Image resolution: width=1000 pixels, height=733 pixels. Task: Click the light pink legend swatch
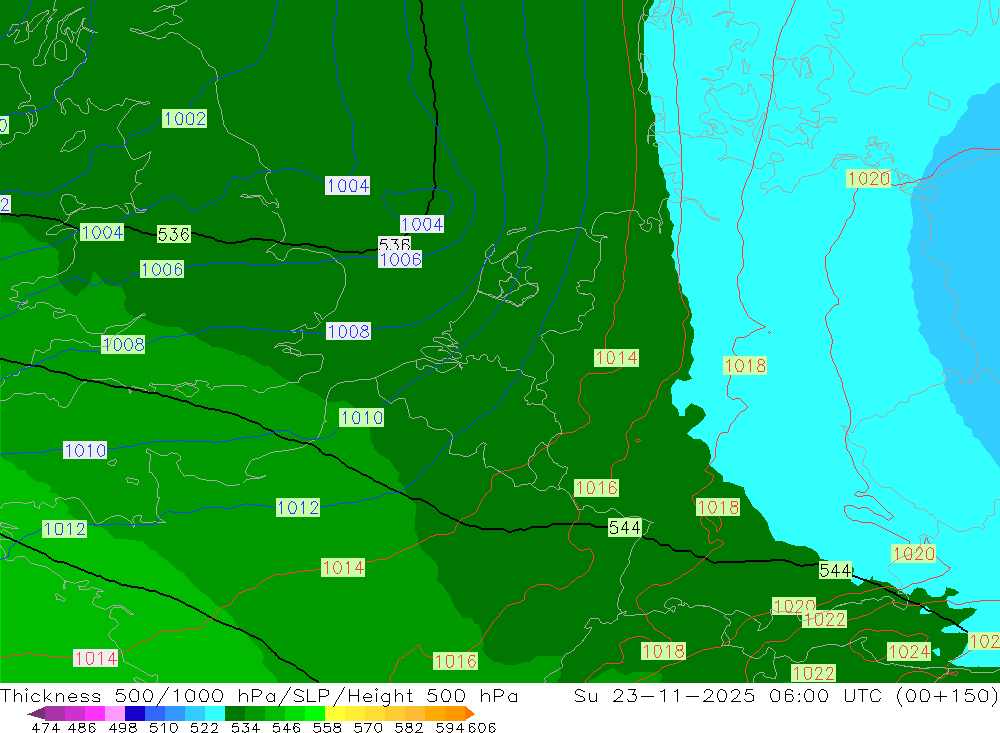click(x=113, y=713)
